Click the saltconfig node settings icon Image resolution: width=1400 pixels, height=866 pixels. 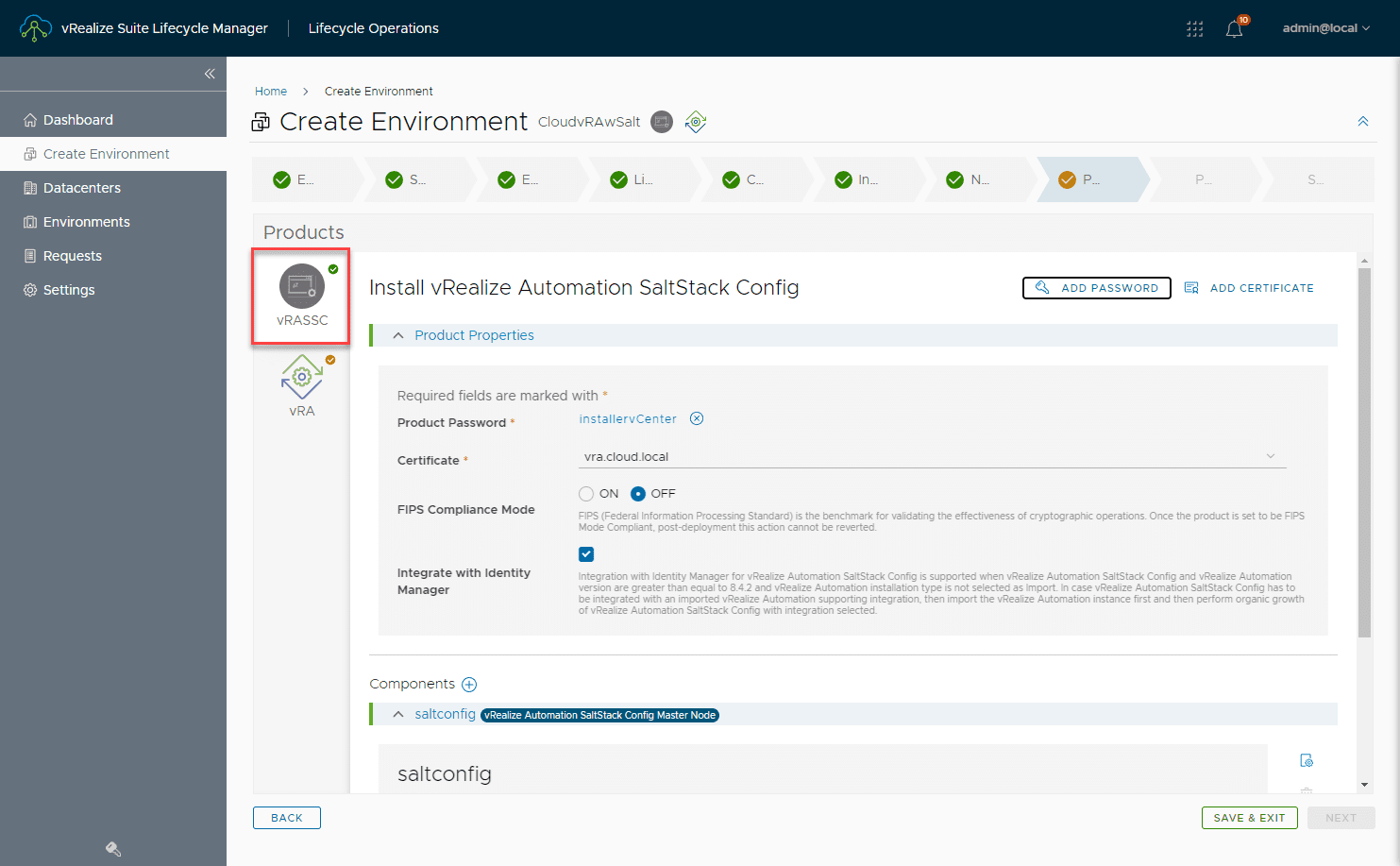tap(1307, 761)
